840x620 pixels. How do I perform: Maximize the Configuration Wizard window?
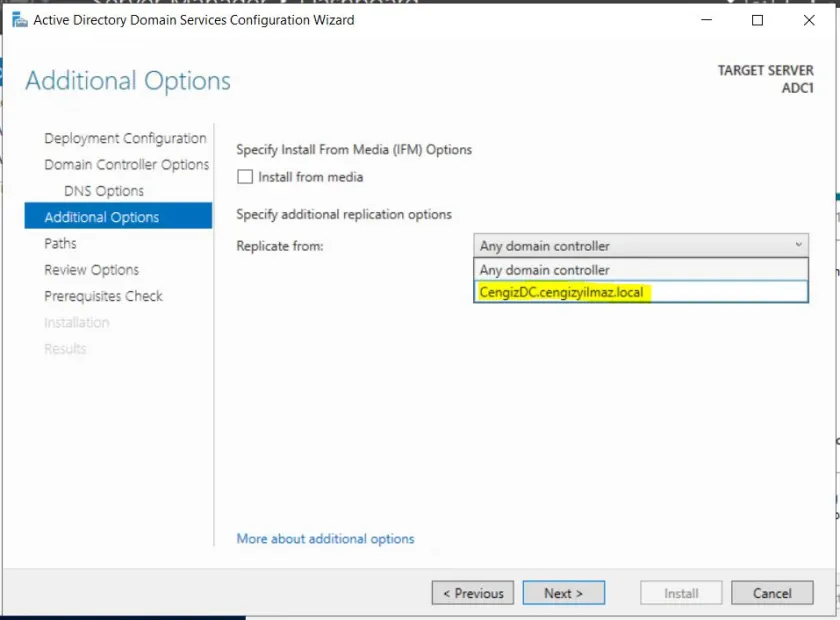coord(758,20)
